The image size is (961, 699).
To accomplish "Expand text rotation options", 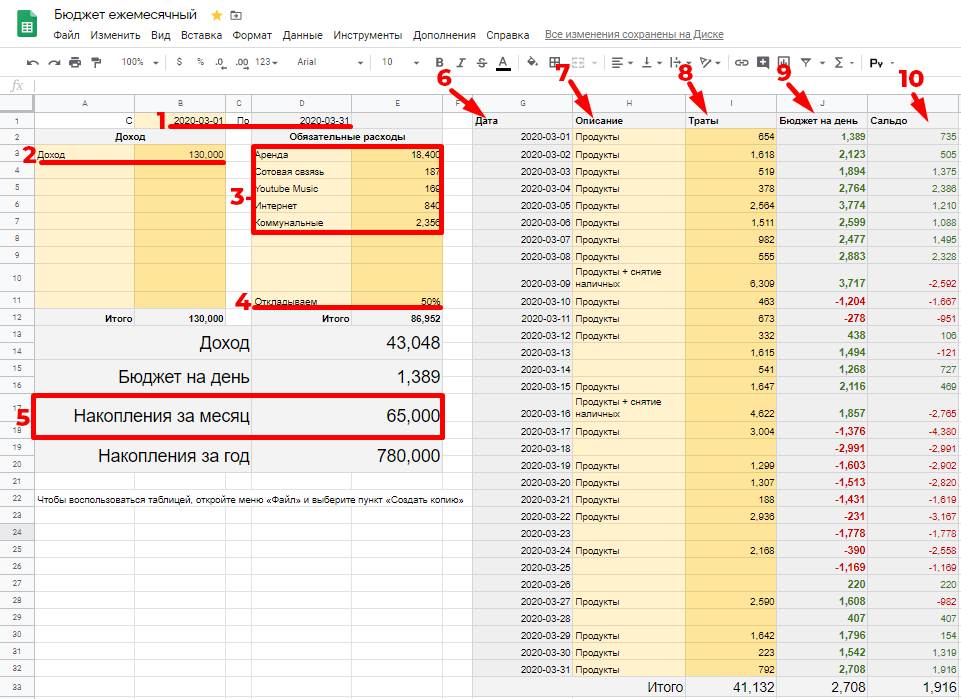I will click(x=718, y=62).
